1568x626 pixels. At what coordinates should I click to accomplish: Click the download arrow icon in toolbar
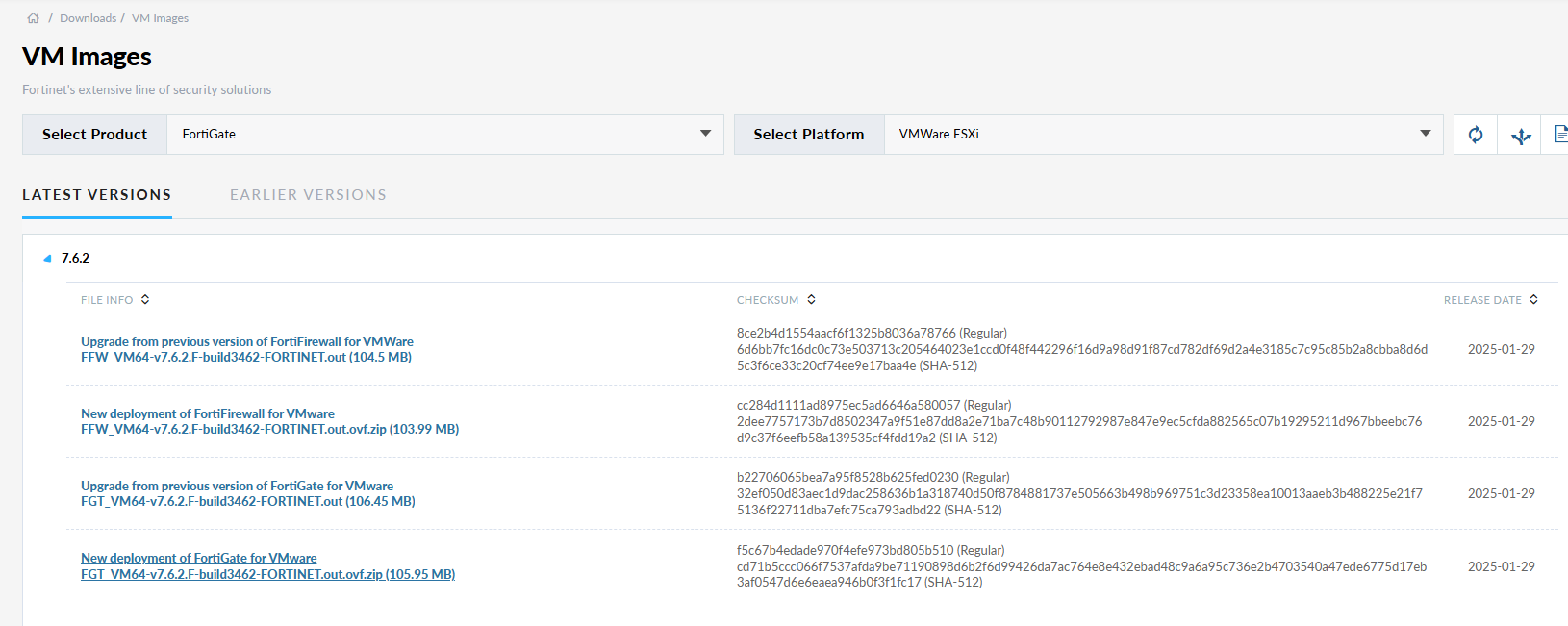click(x=1521, y=135)
